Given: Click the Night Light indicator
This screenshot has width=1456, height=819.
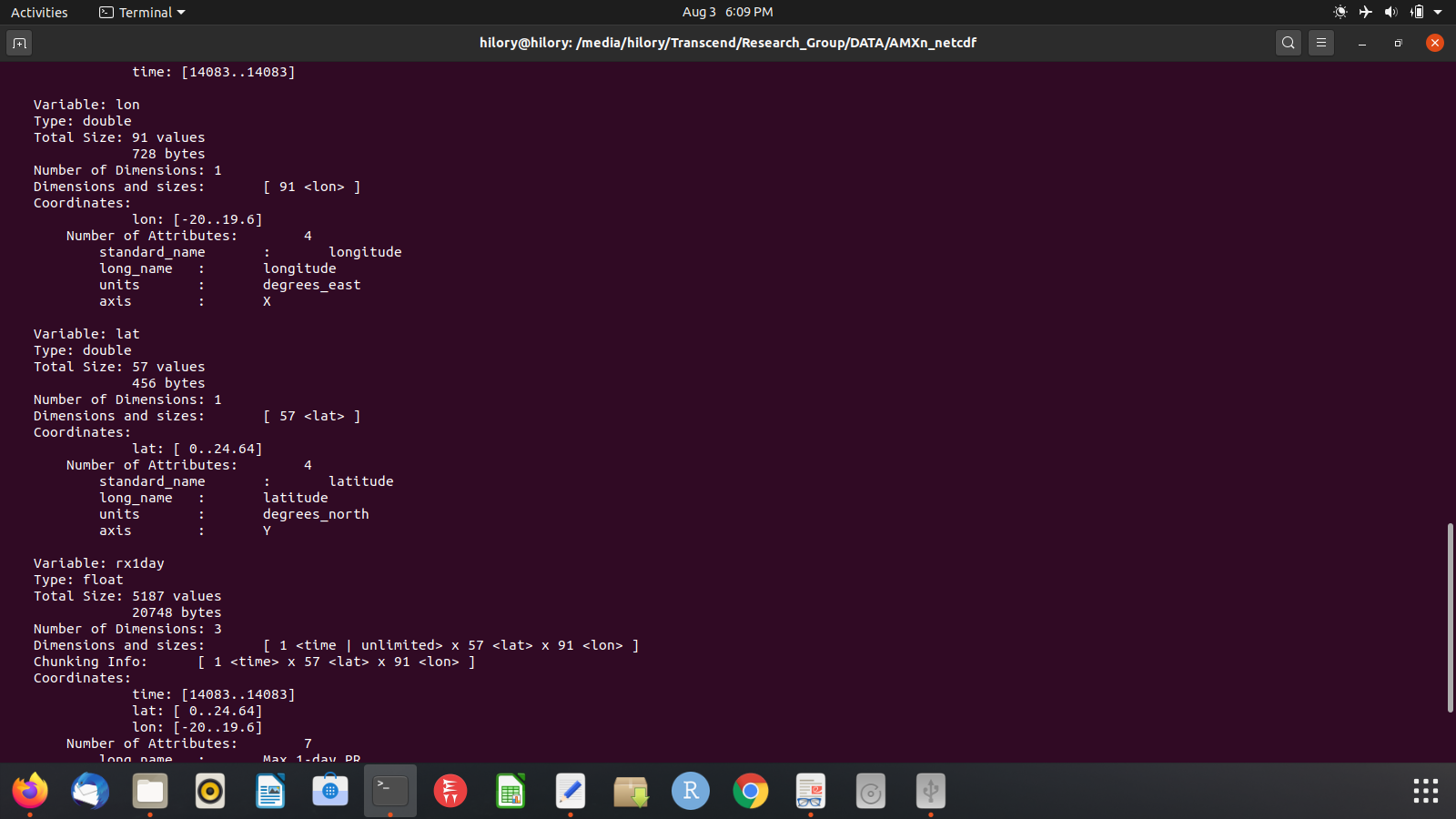Looking at the screenshot, I should coord(1340,13).
